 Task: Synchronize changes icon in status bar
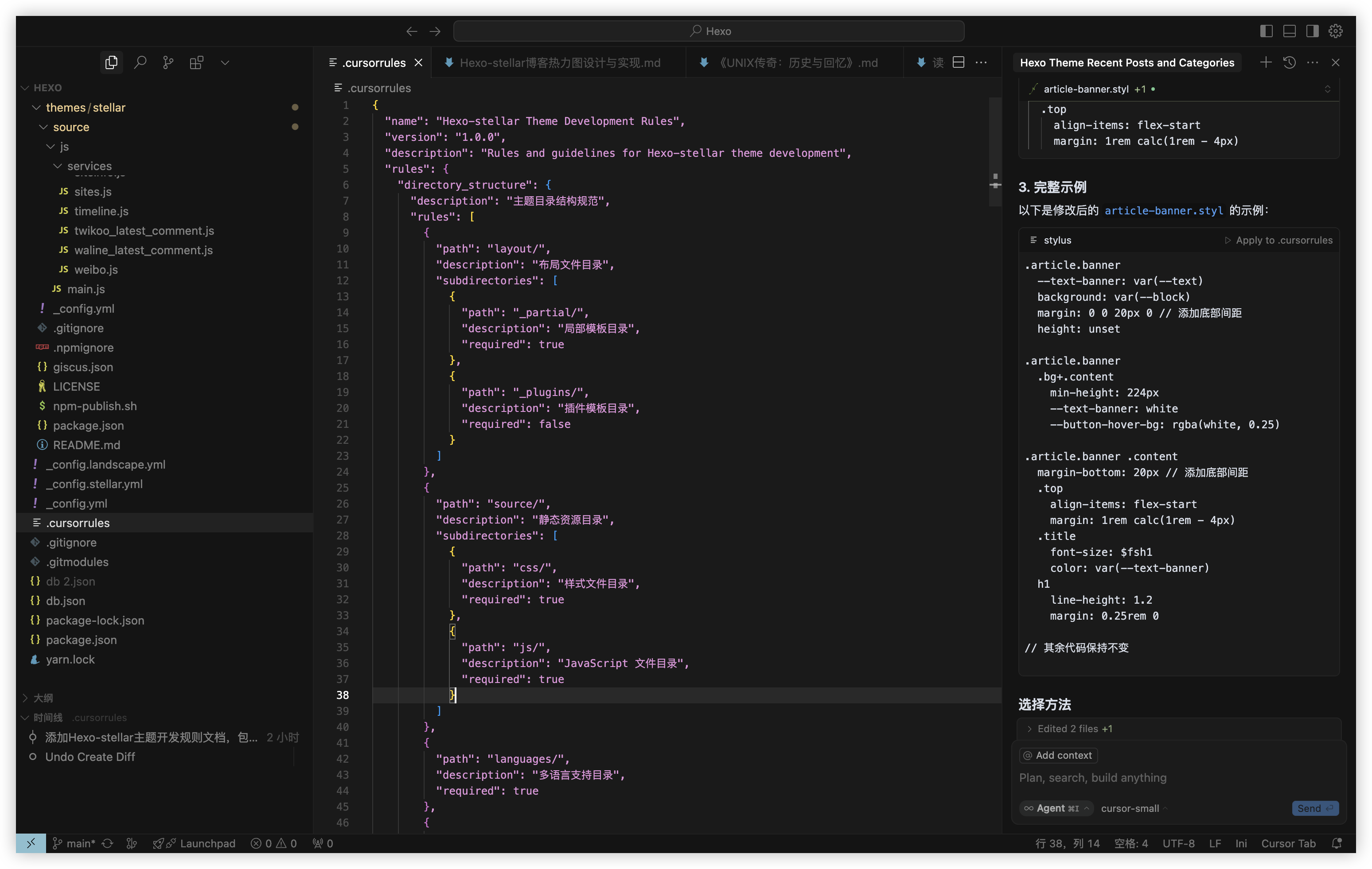point(108,843)
